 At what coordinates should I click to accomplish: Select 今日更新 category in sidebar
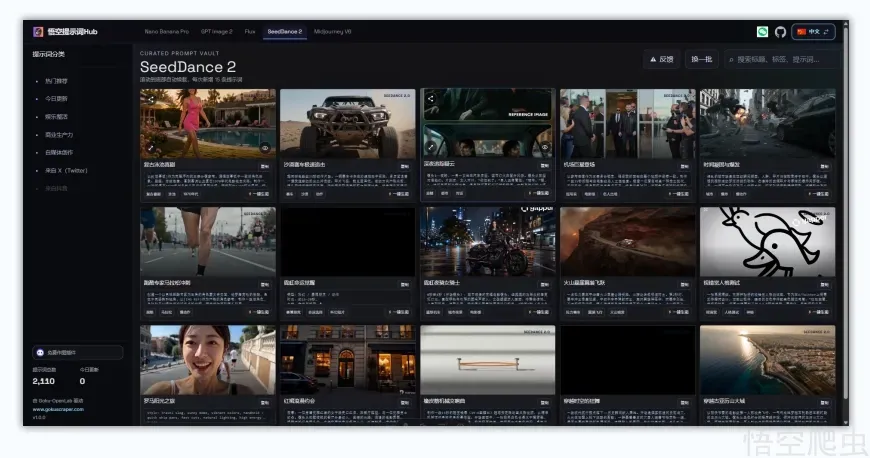(56, 99)
